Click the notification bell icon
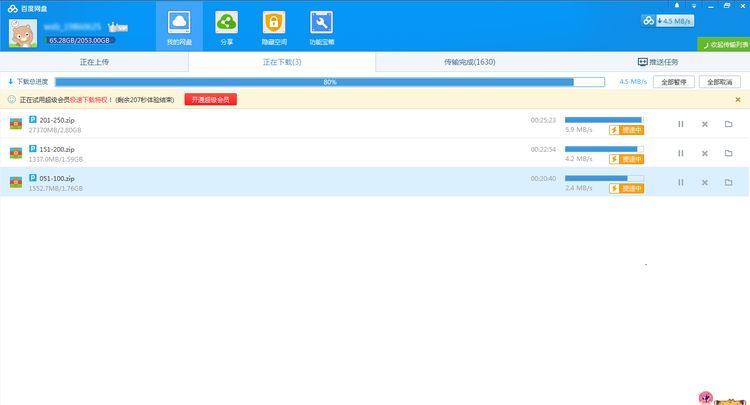Screen dimensions: 750x405 pos(677,6)
